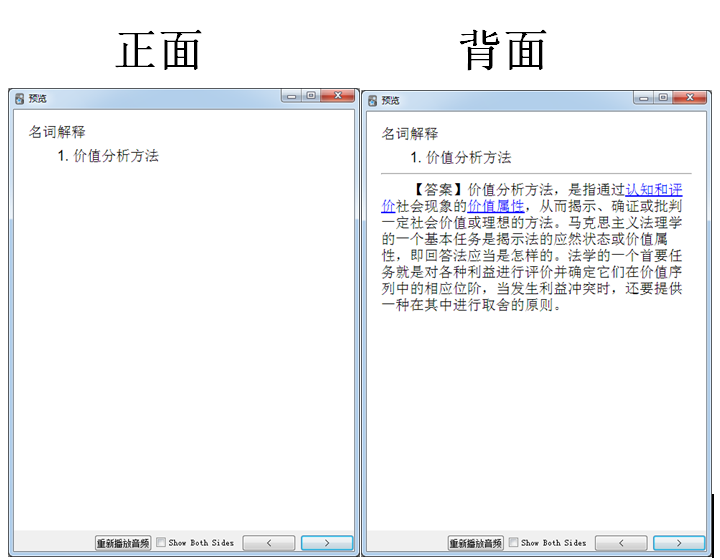Click 名词解释 heading in right window
Screen dimensions: 720x560
point(410,134)
